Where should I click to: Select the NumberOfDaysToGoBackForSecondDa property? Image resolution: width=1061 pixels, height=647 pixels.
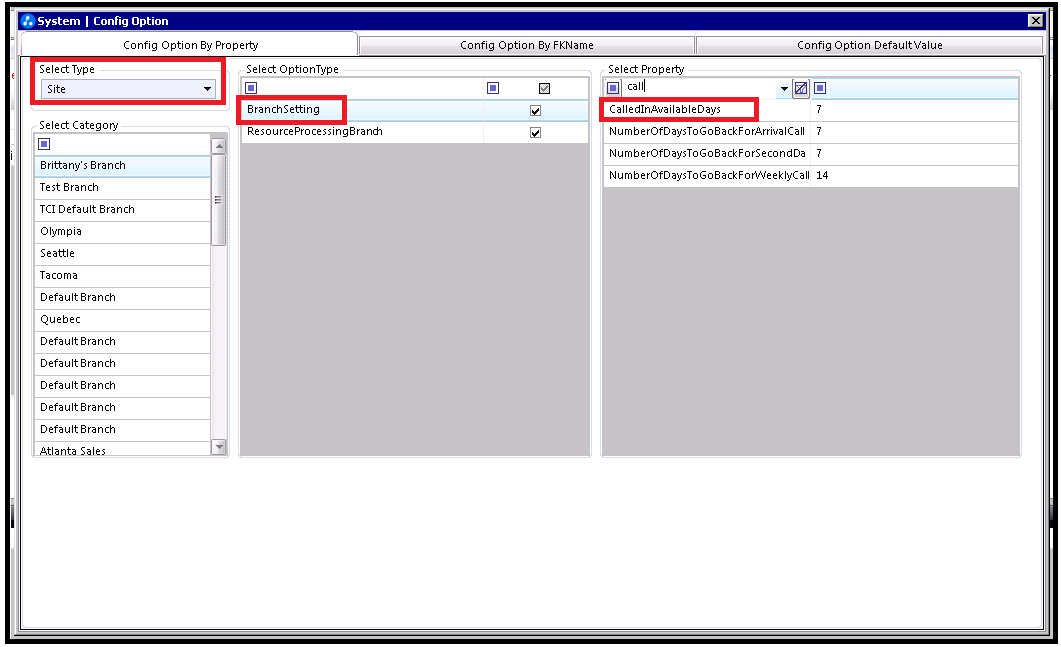pos(706,154)
